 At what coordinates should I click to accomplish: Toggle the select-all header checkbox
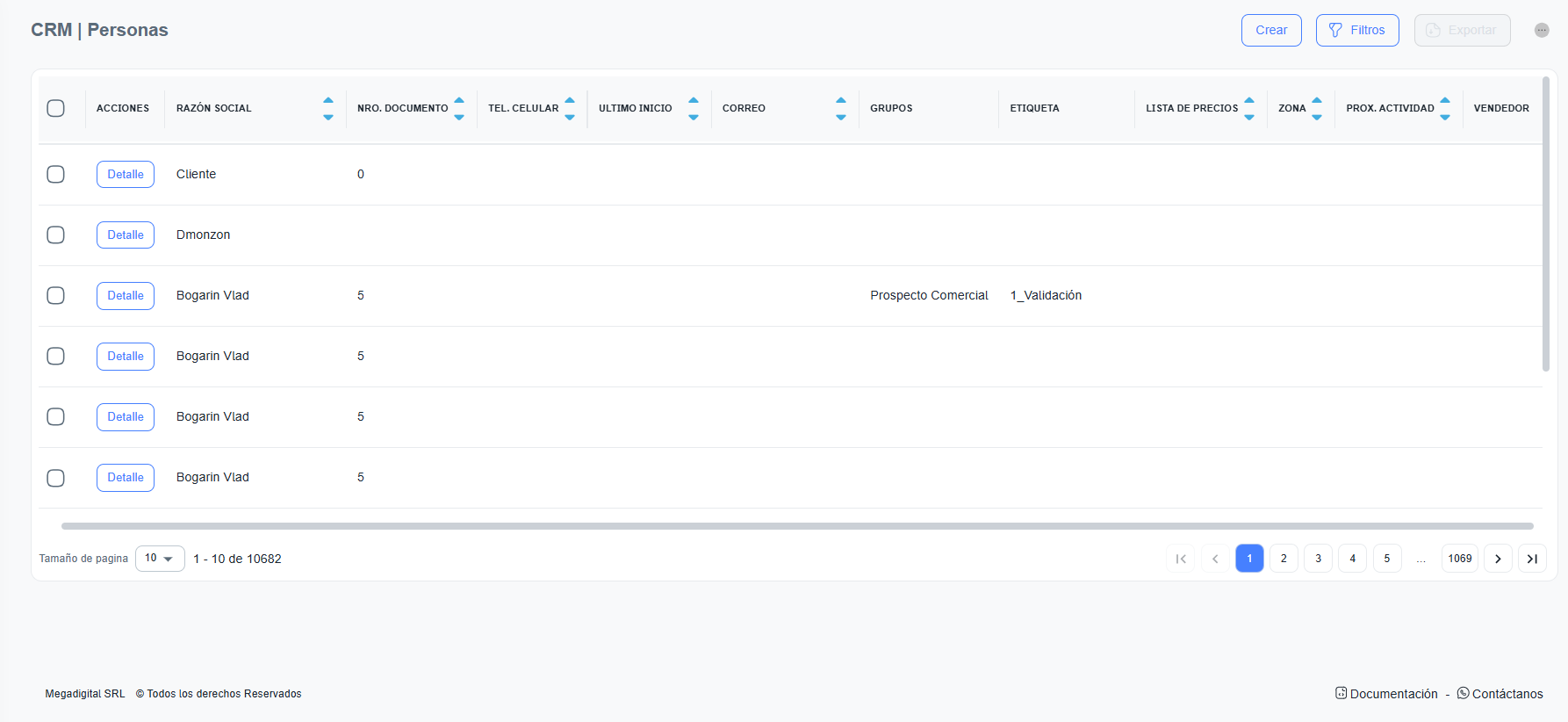55,108
